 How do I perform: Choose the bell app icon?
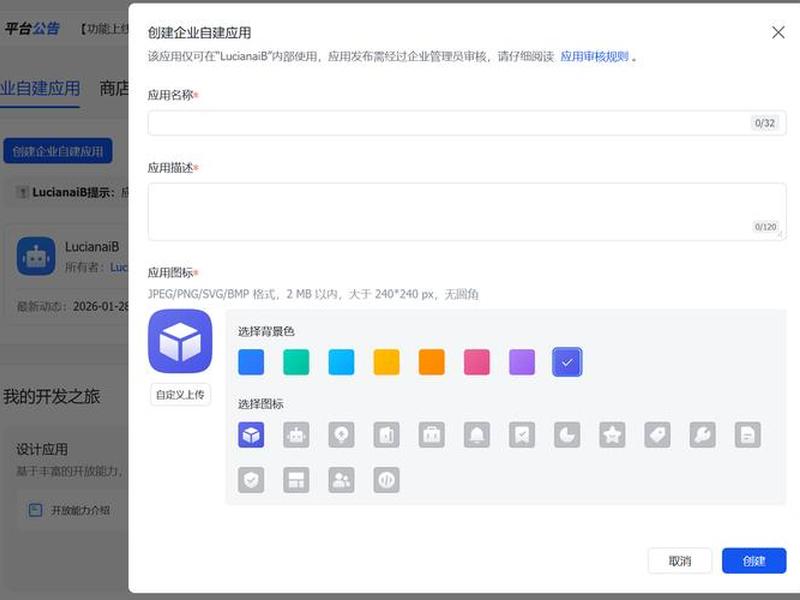(477, 435)
